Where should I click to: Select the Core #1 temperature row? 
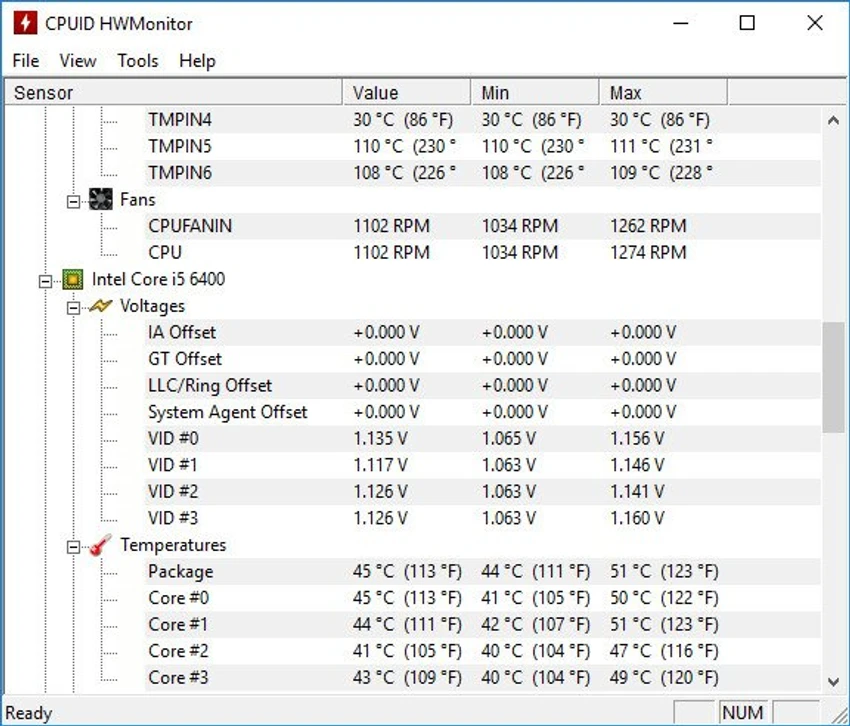(482, 625)
